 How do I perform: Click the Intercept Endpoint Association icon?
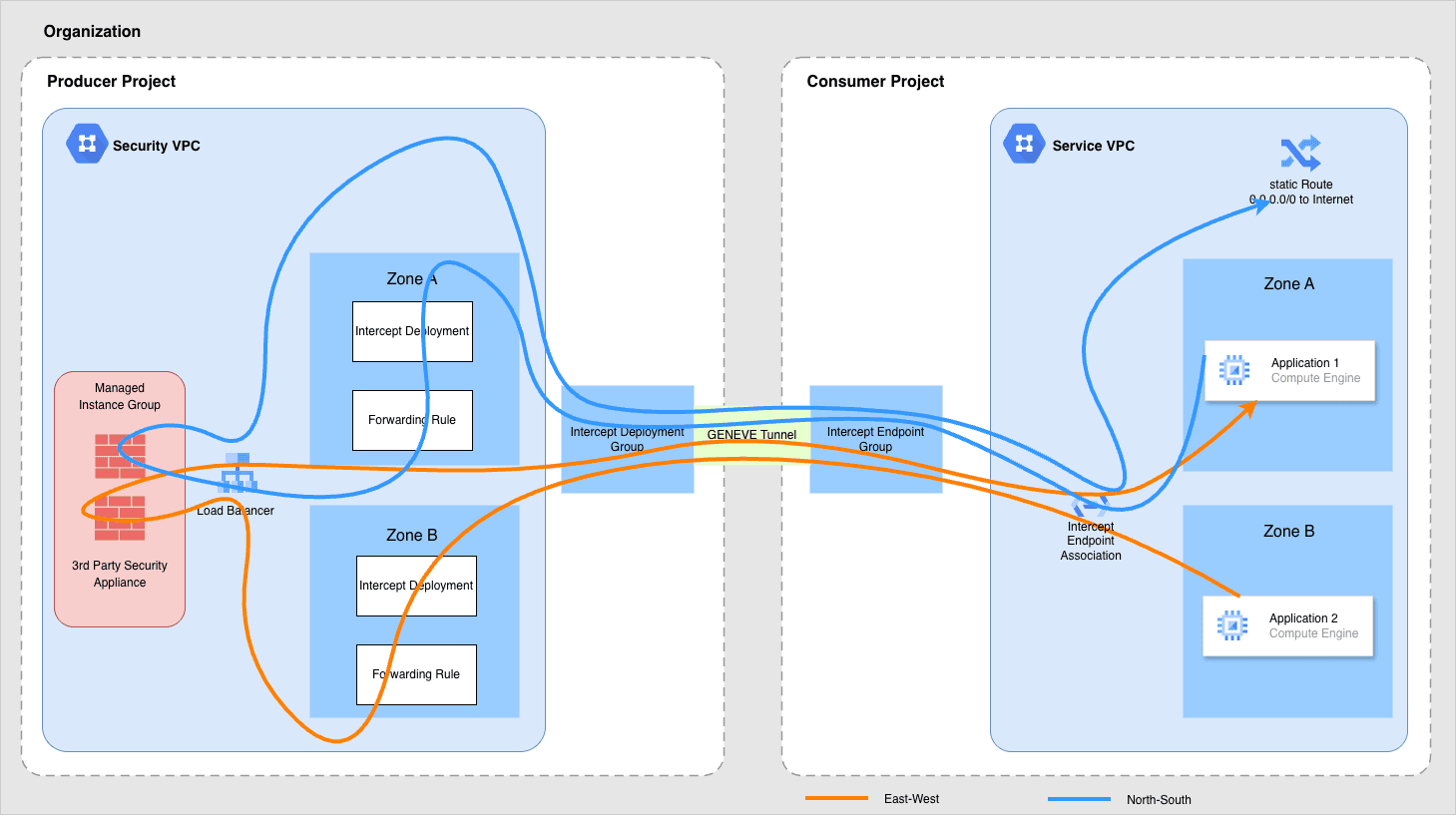pyautogui.click(x=1090, y=505)
